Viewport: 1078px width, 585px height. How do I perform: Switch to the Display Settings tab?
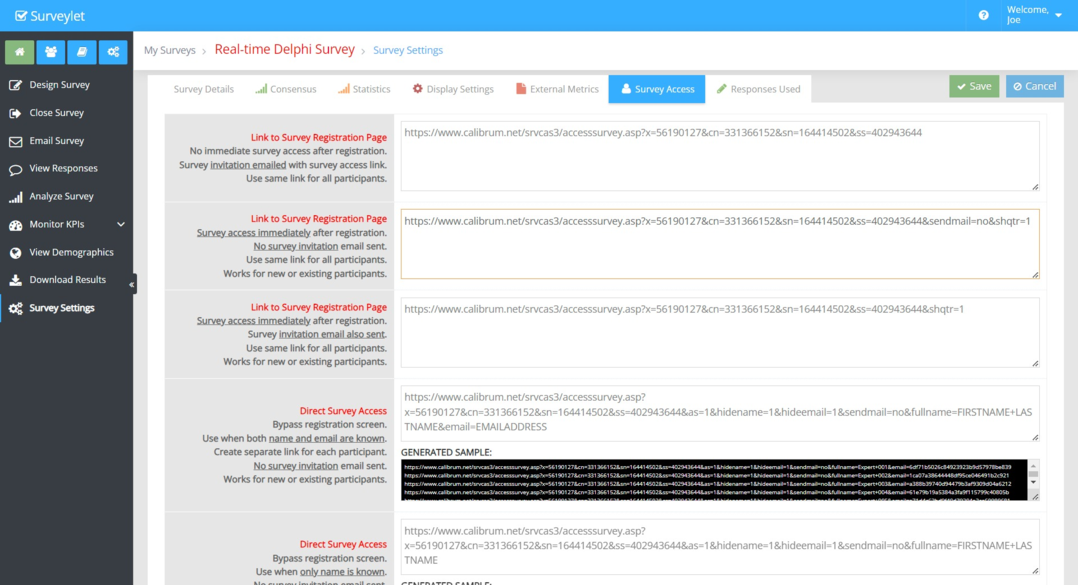pyautogui.click(x=453, y=89)
